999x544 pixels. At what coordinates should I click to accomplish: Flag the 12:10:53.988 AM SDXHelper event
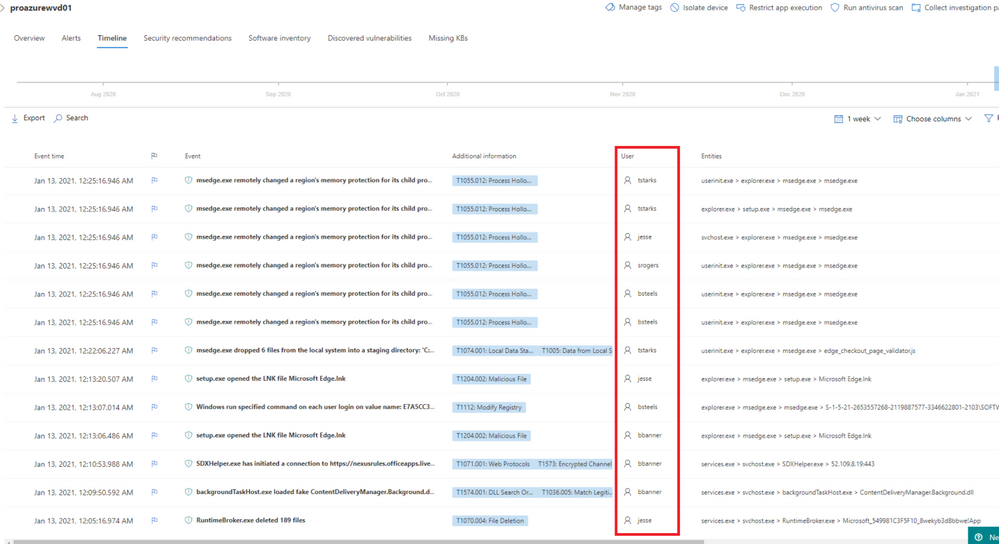click(154, 464)
